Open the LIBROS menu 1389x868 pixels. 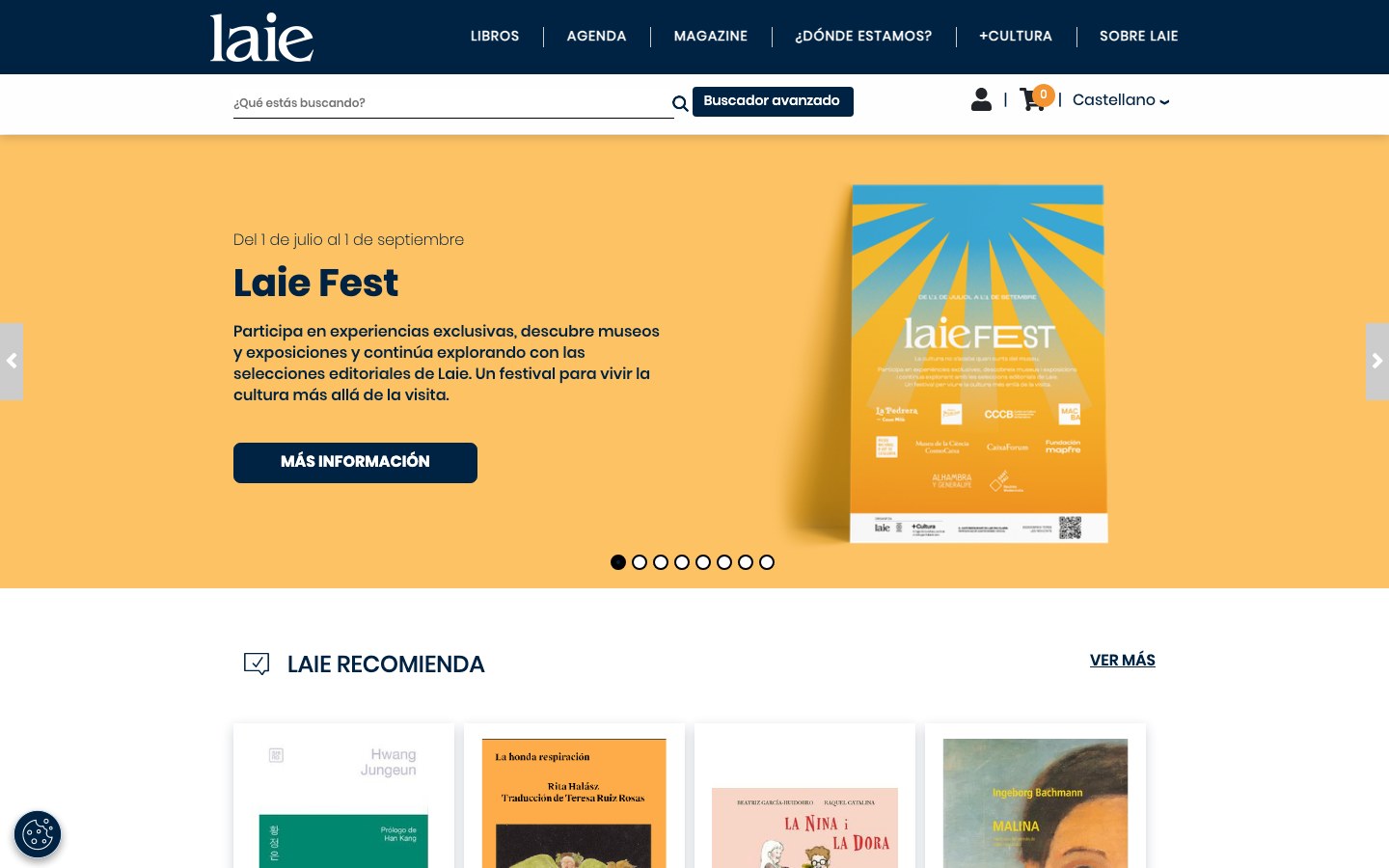(495, 36)
